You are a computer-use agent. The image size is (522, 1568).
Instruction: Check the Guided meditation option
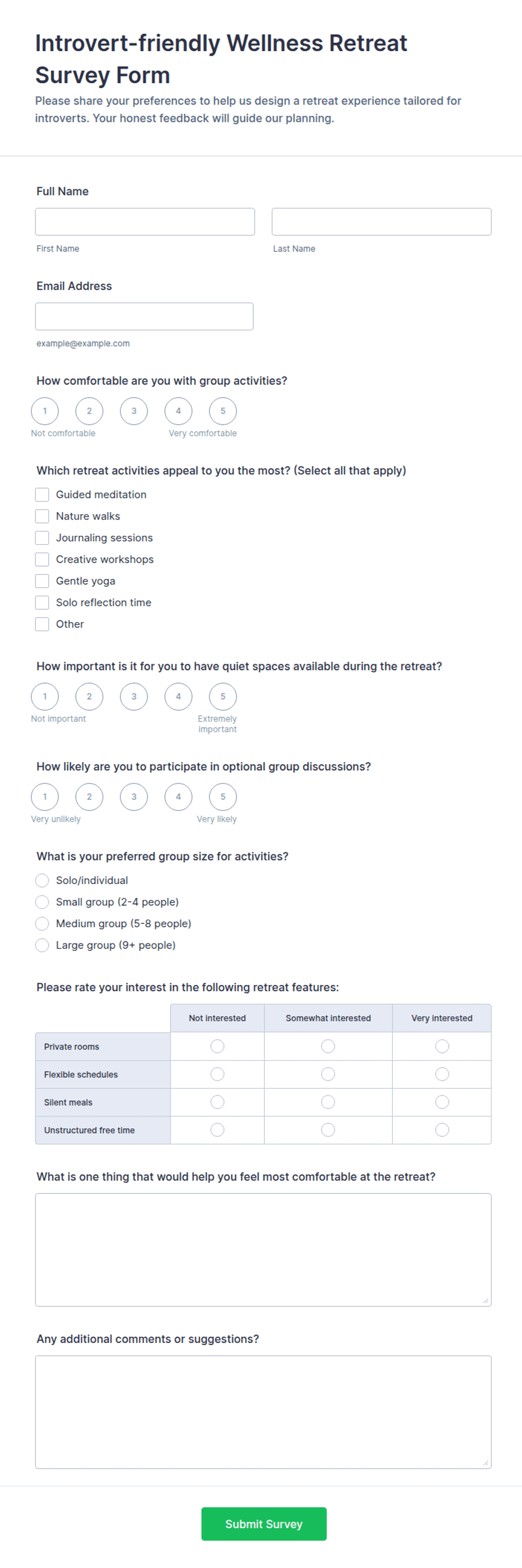(42, 494)
